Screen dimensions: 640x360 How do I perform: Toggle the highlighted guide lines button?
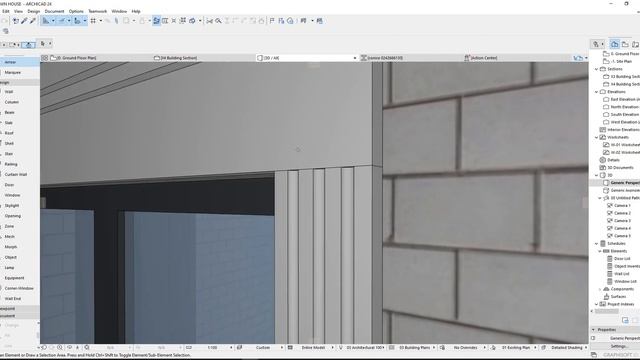[x=46, y=21]
